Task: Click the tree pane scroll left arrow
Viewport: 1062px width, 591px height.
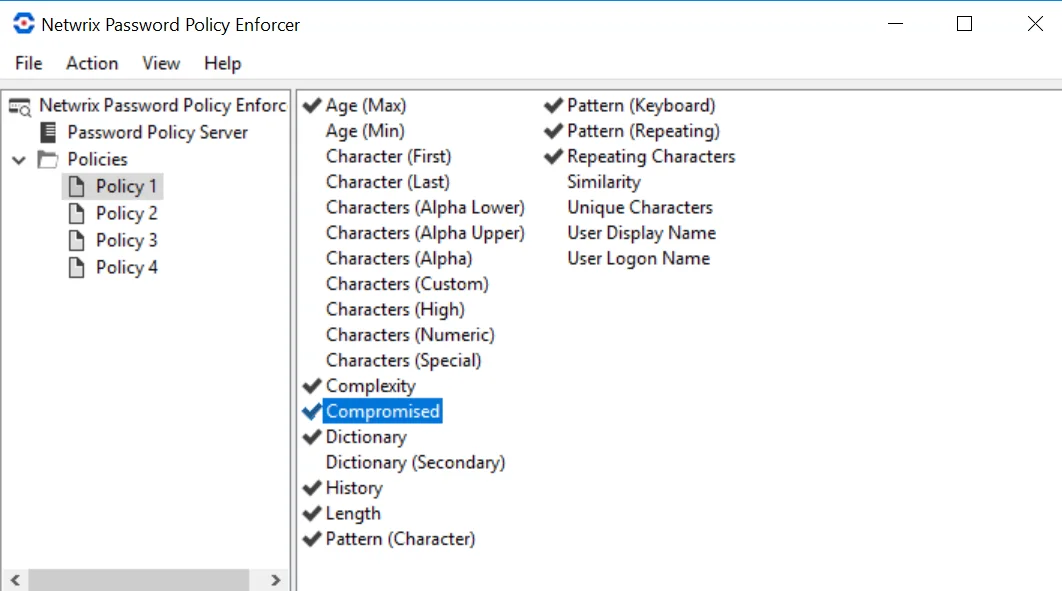Action: pyautogui.click(x=15, y=580)
